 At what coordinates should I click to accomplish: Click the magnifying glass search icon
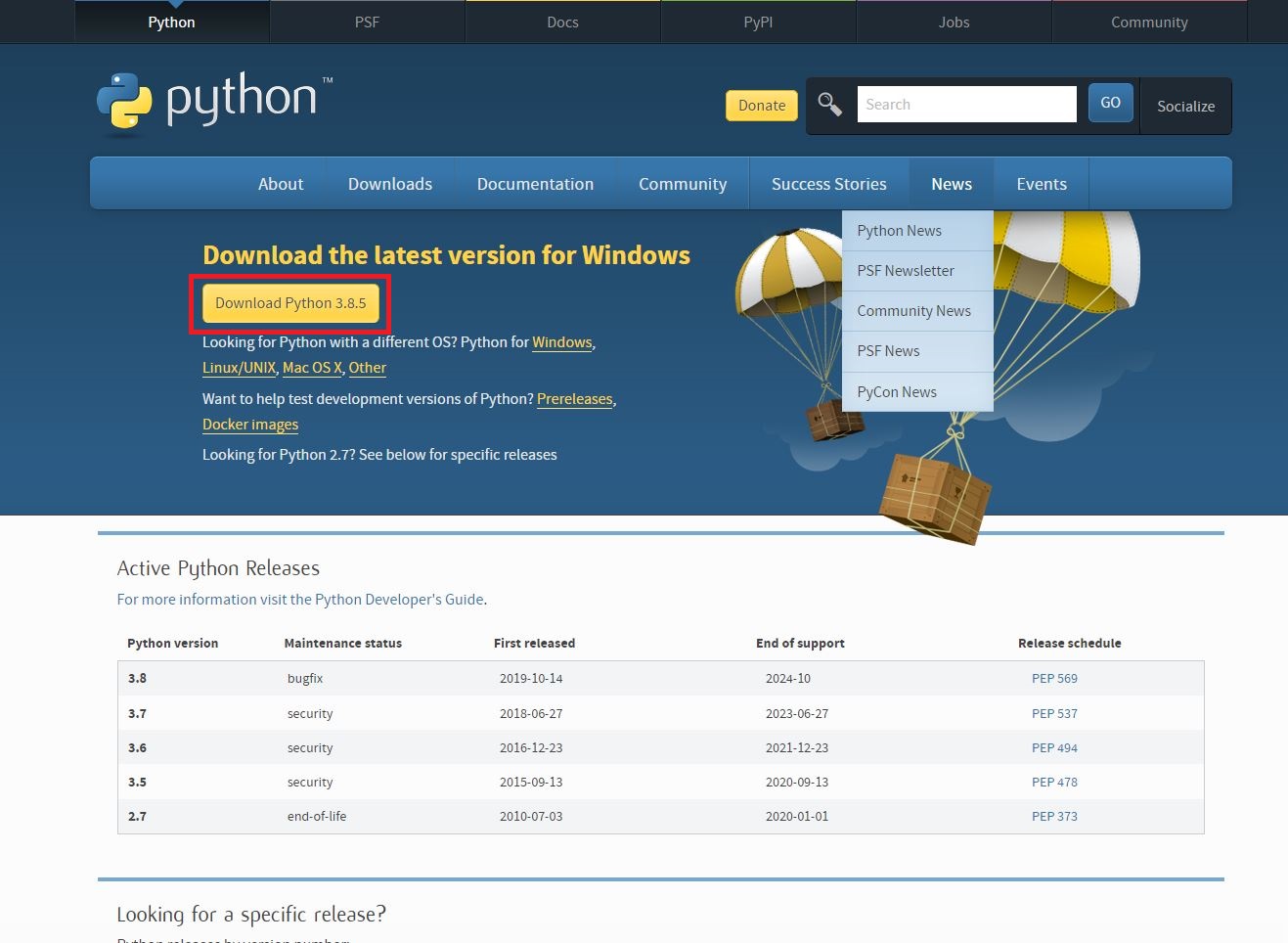tap(829, 104)
